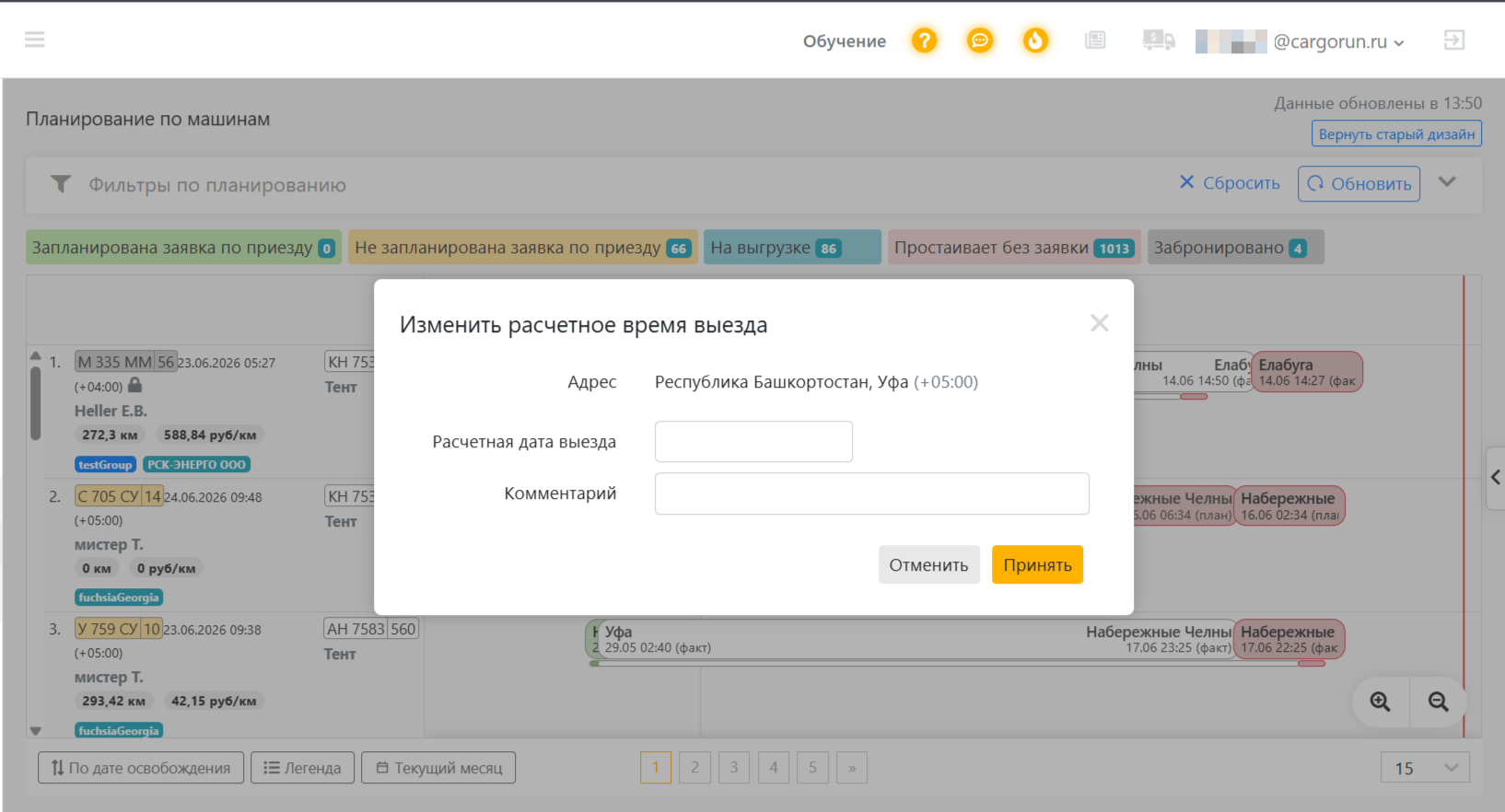Click the orange question mark help icon
Screen dimensions: 1505x812
pyautogui.click(x=924, y=41)
